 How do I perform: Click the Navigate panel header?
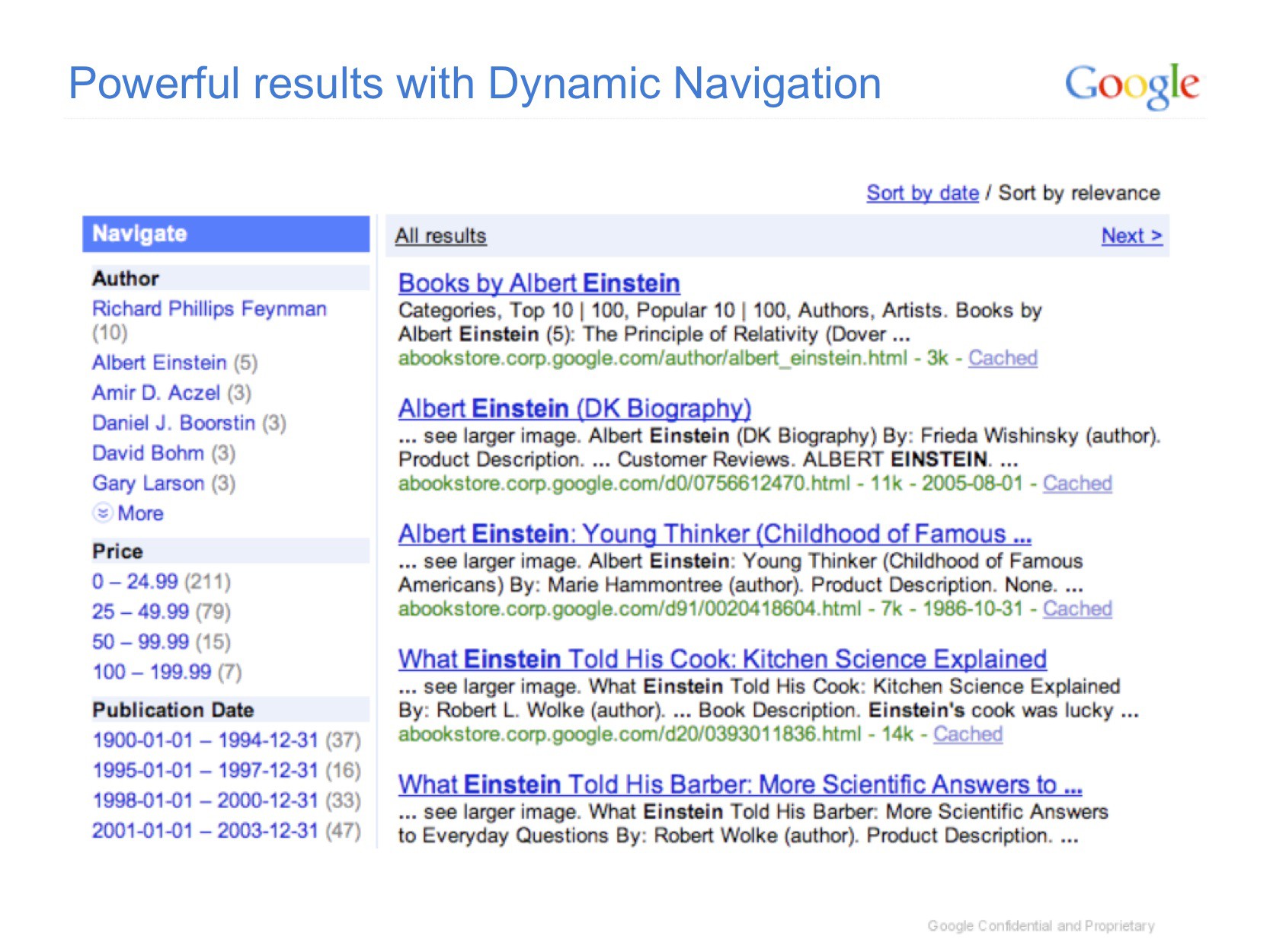[x=226, y=234]
